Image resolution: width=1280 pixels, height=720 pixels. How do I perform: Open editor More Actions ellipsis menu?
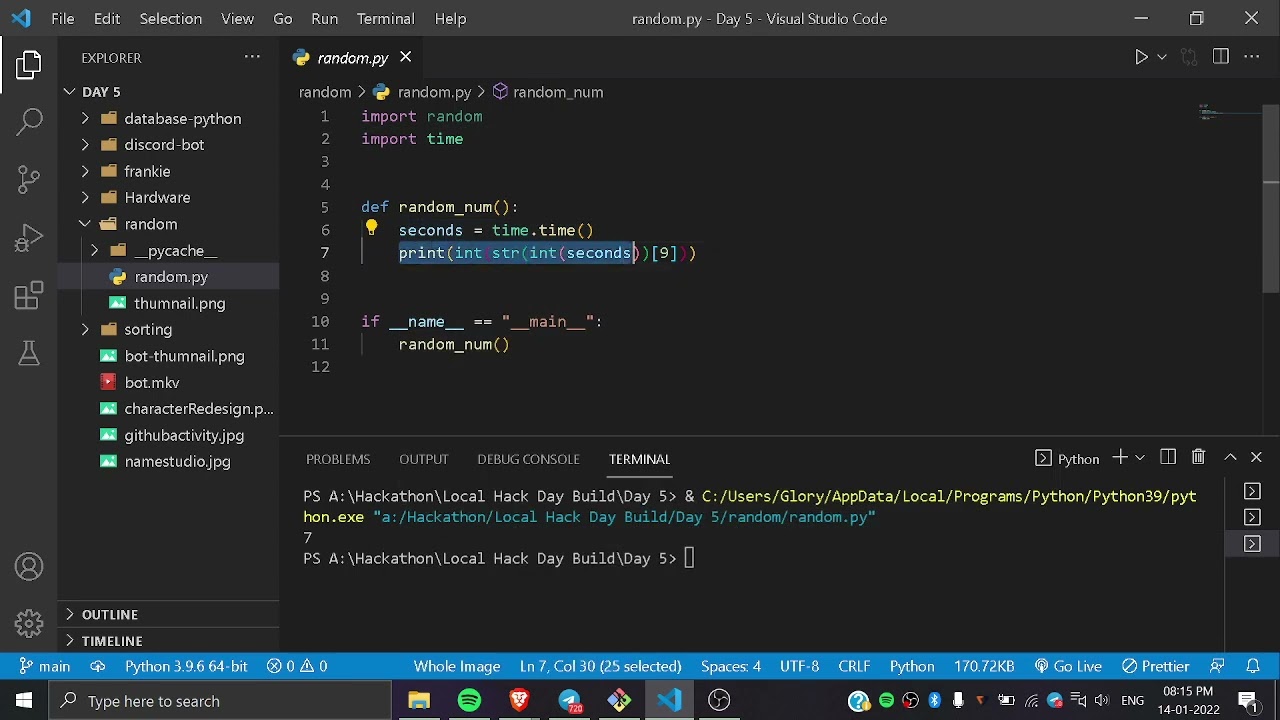click(x=1251, y=57)
